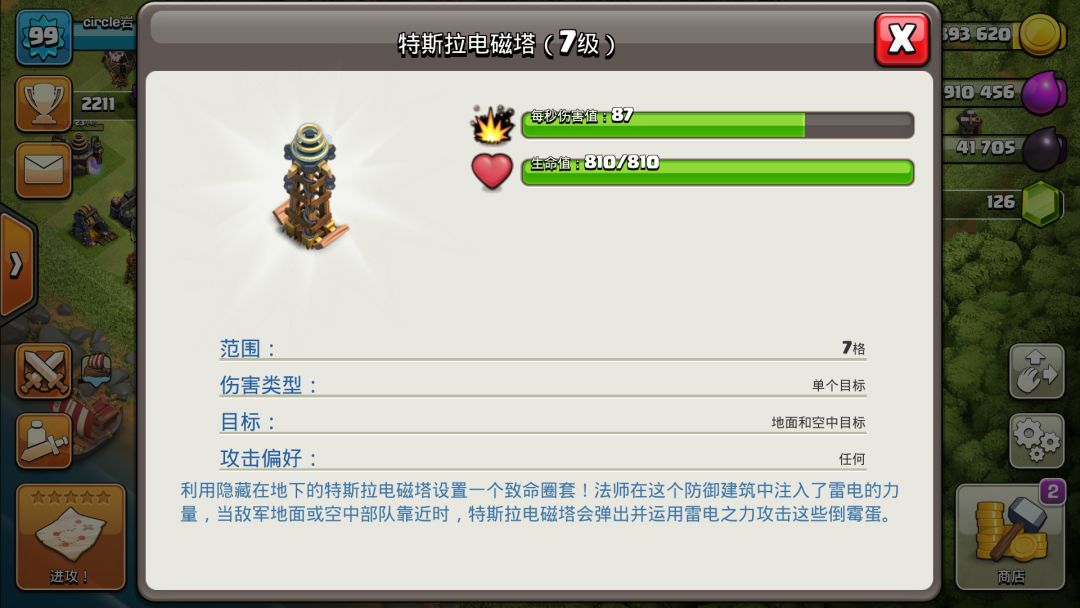Image resolution: width=1080 pixels, height=608 pixels.
Task: Open the trophy ranking icon
Action: click(x=43, y=104)
